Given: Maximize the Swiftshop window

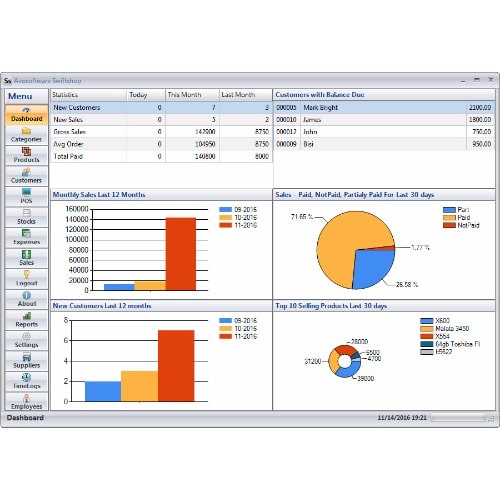Looking at the screenshot, I should point(477,80).
